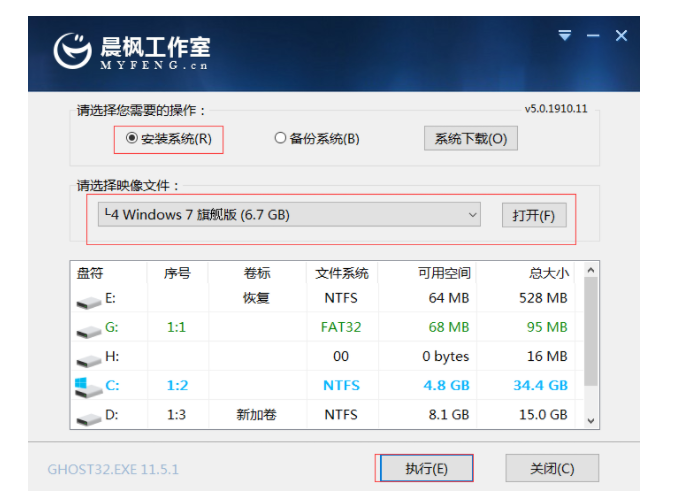Click the 盘符 column header
681x496 pixels.
[x=90, y=273]
